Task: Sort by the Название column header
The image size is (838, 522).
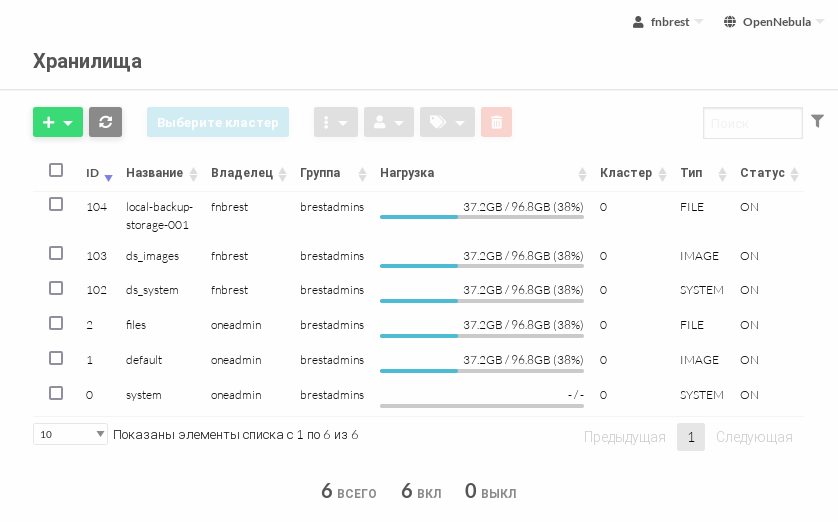Action: tap(155, 173)
